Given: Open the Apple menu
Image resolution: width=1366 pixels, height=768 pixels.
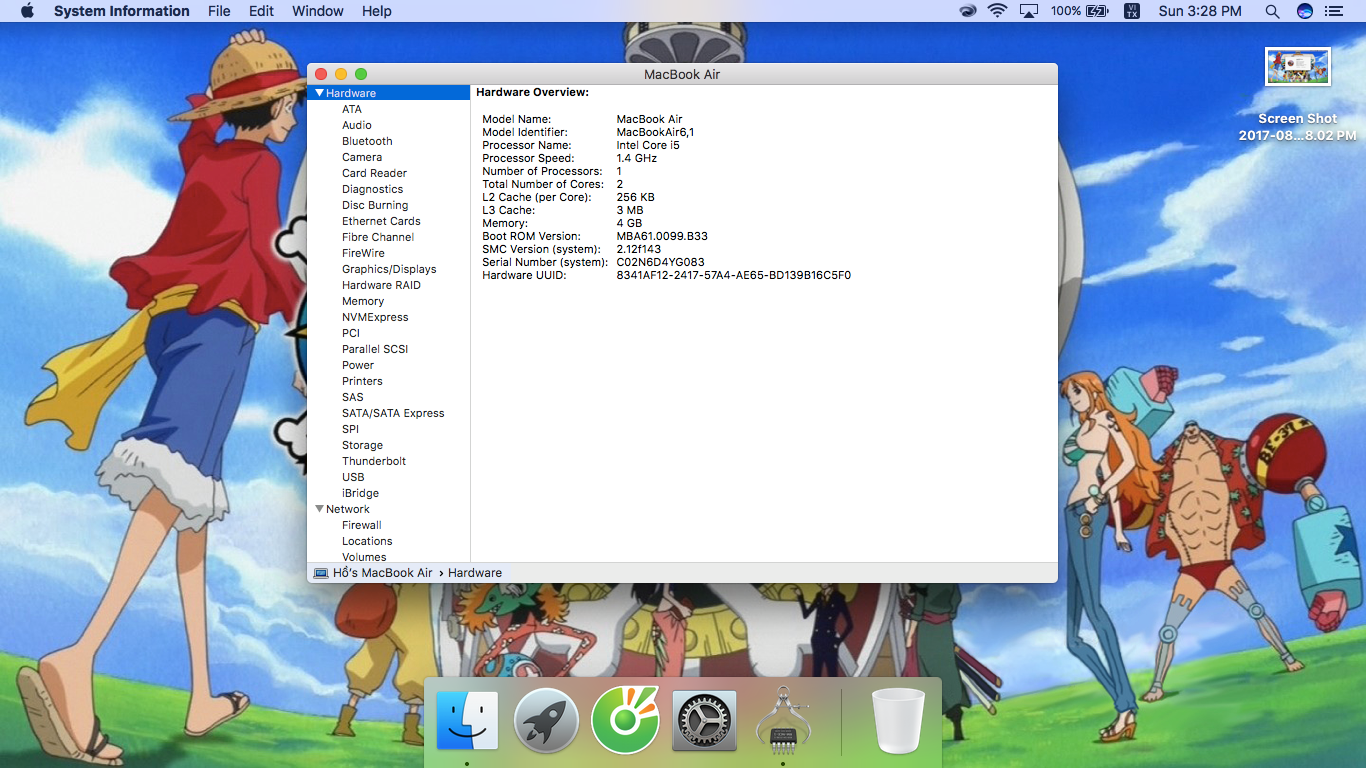Looking at the screenshot, I should pyautogui.click(x=27, y=11).
